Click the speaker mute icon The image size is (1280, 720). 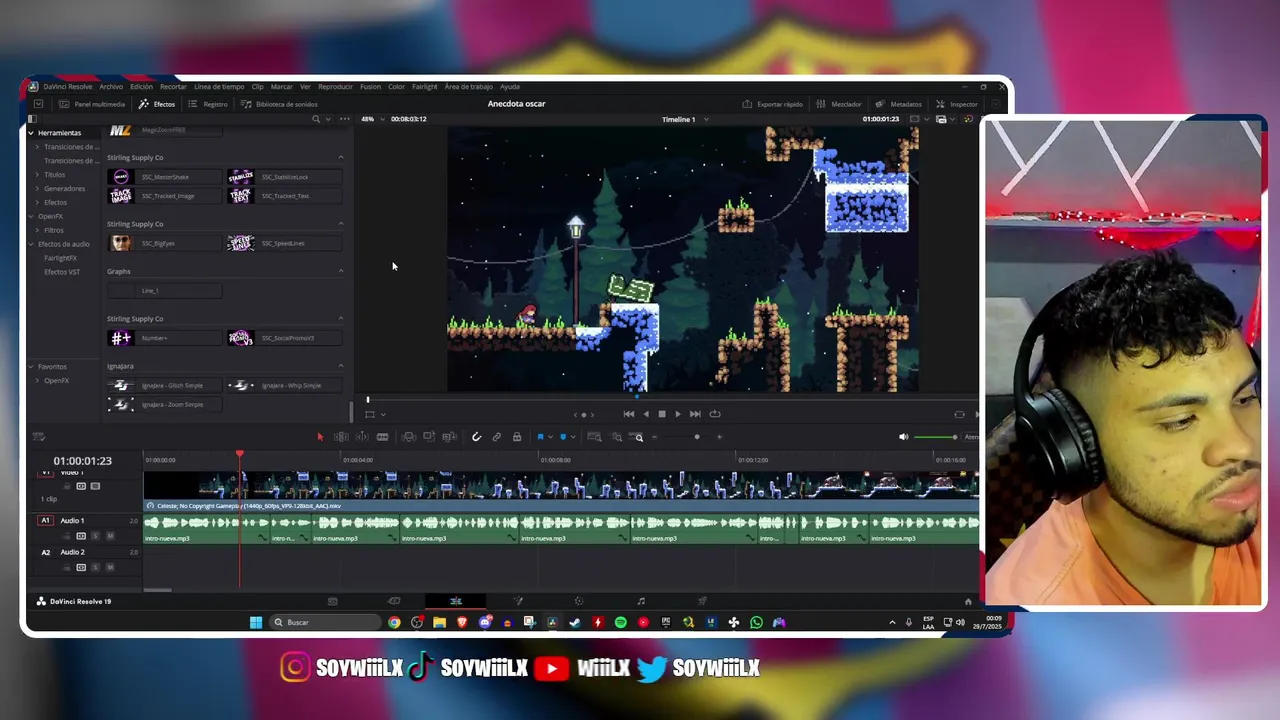coord(903,437)
